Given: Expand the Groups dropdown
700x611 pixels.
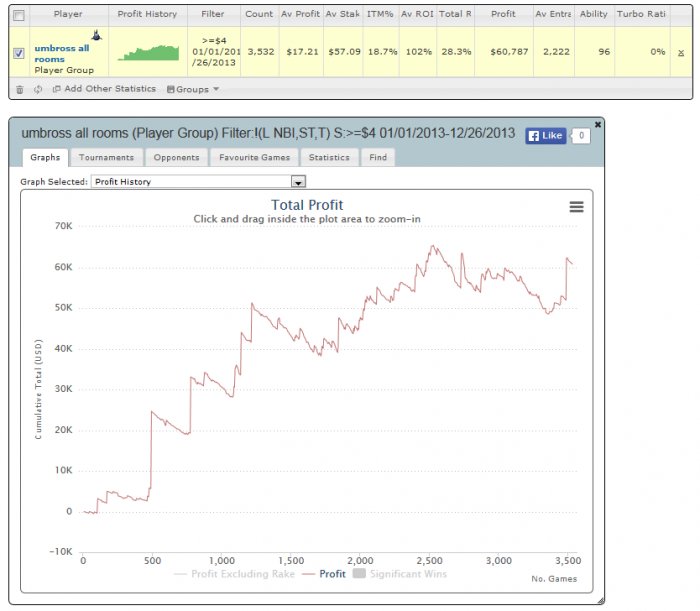Looking at the screenshot, I should [x=193, y=89].
